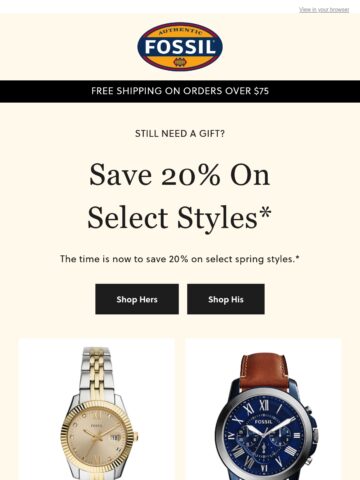
Task: Click the Fossil oval logo
Action: pyautogui.click(x=180, y=46)
